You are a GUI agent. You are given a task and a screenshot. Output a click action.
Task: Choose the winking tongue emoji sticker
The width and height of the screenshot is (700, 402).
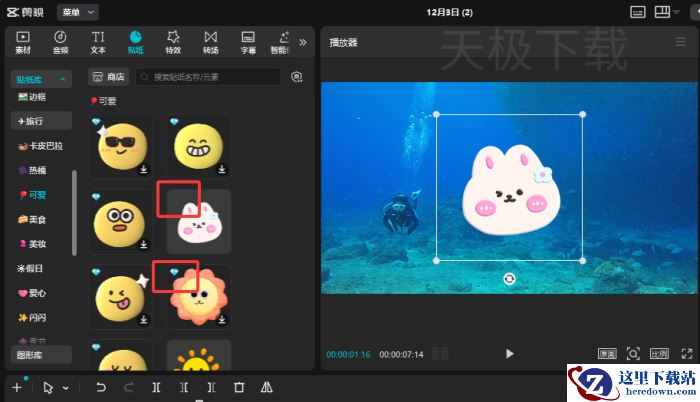121,297
